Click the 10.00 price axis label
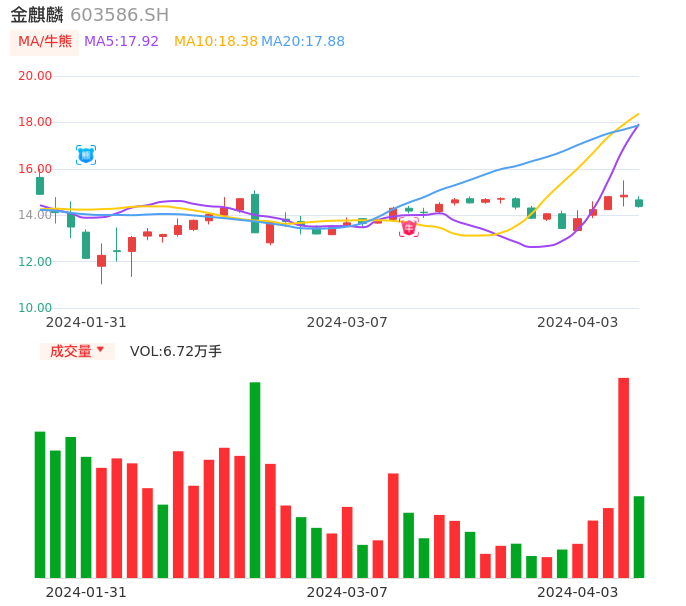Screen dimensions: 686x606 (35, 308)
